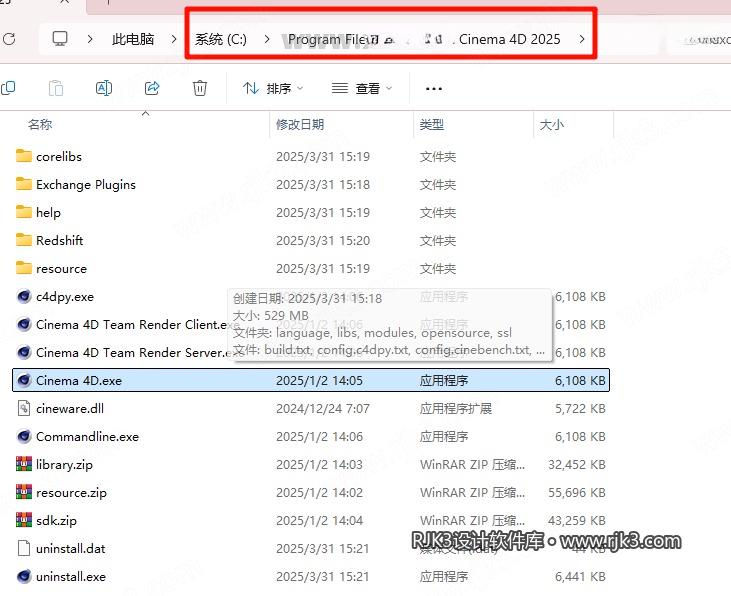The width and height of the screenshot is (731, 596).
Task: Sort by the 修改日期 column header
Action: [300, 125]
